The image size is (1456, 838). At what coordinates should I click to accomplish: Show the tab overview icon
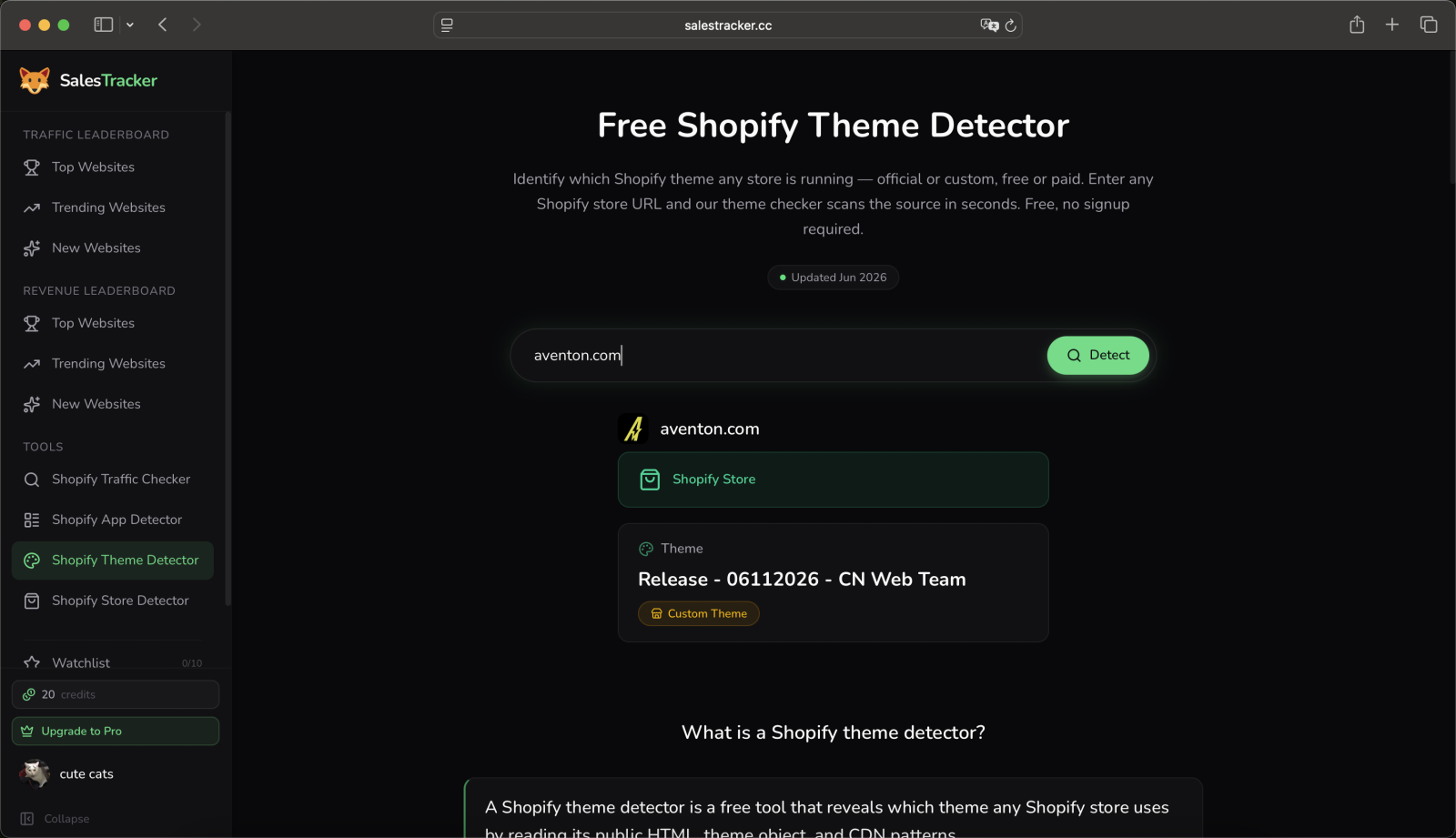1429,25
